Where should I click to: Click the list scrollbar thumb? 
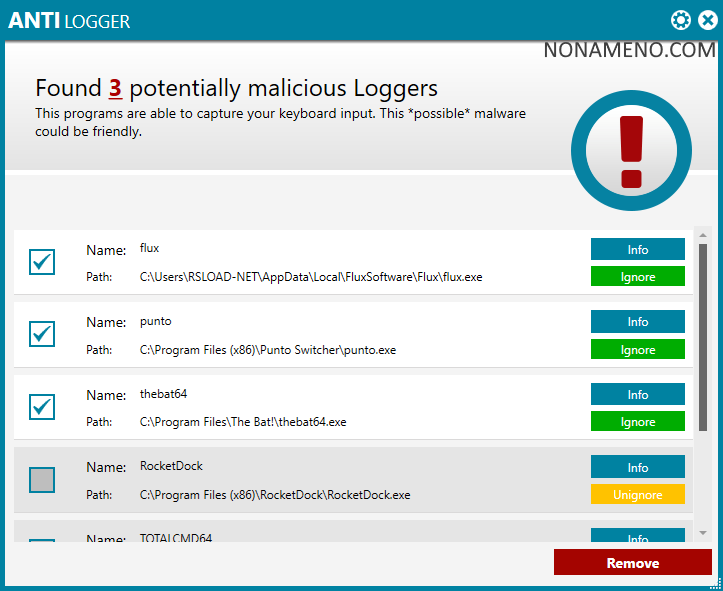(x=703, y=337)
